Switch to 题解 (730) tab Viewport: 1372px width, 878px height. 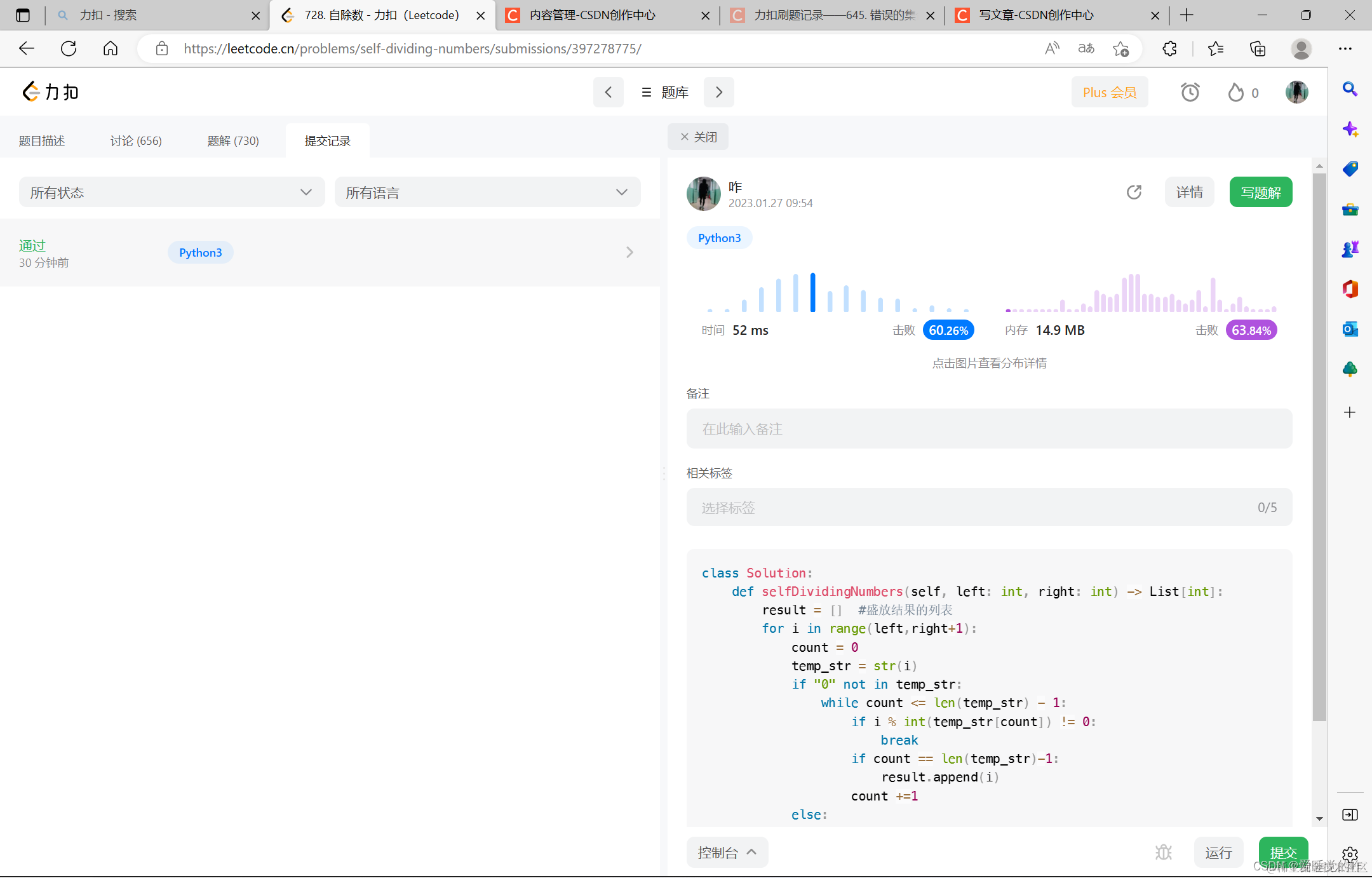click(233, 141)
